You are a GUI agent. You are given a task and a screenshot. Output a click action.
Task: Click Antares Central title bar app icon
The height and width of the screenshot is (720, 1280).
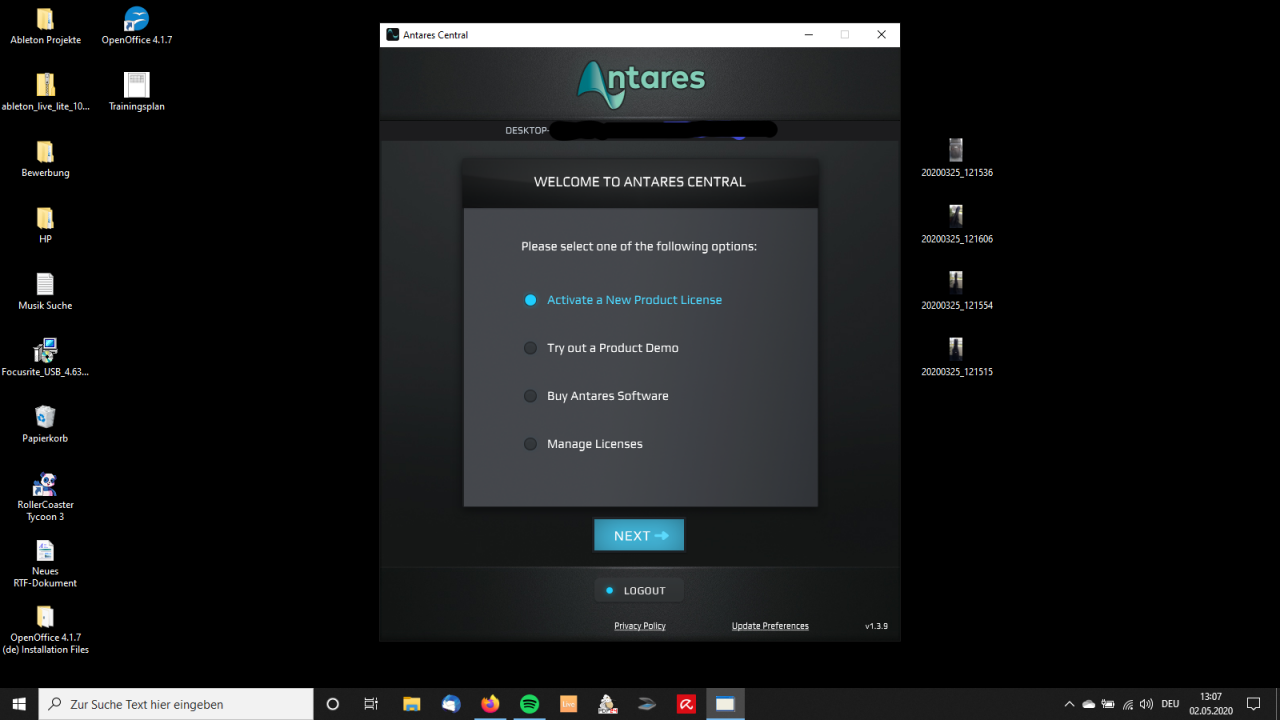(x=392, y=35)
